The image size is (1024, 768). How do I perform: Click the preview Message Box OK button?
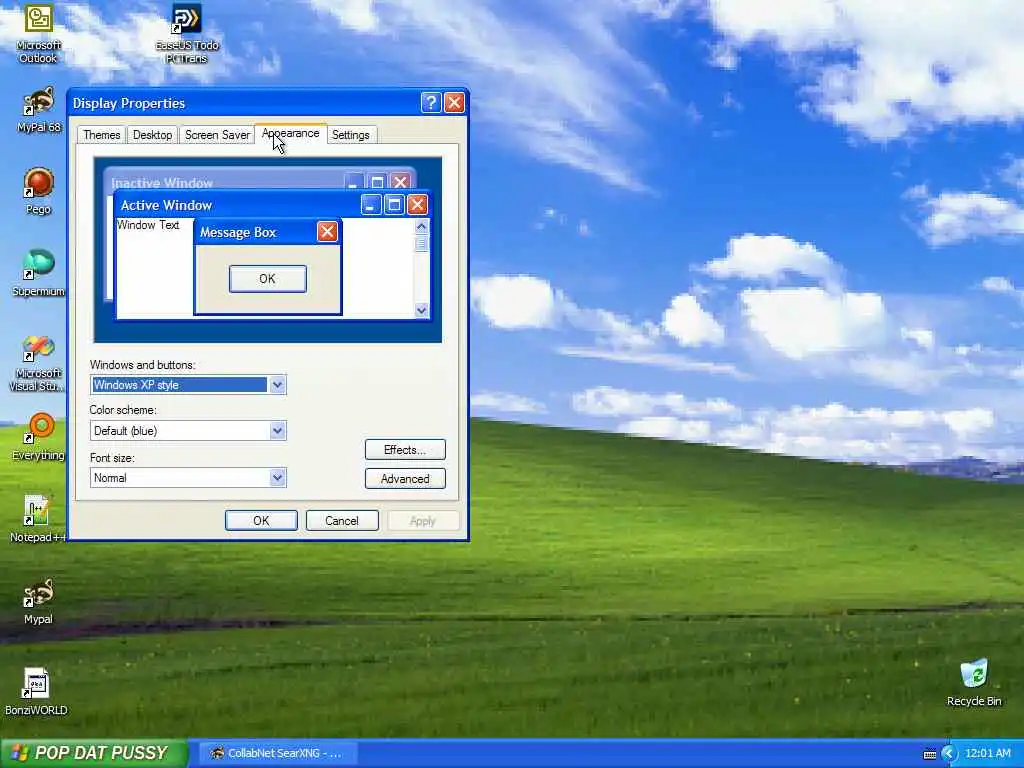coord(268,279)
